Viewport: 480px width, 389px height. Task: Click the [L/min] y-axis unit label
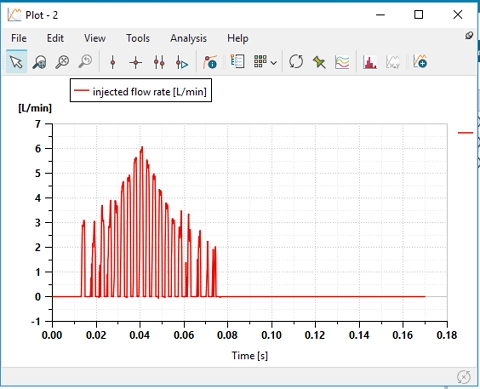coord(35,108)
